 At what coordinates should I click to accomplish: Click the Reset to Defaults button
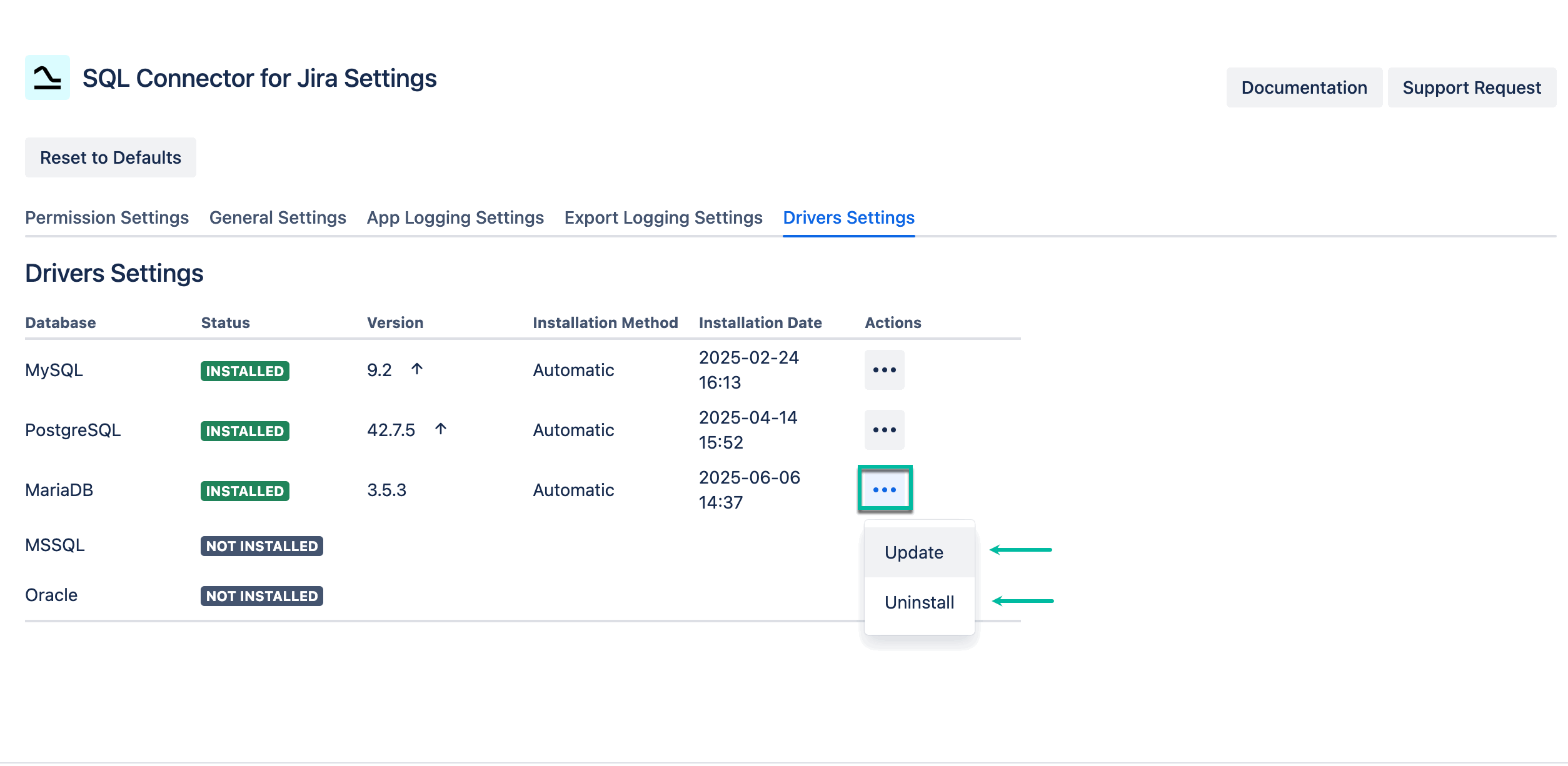[110, 157]
